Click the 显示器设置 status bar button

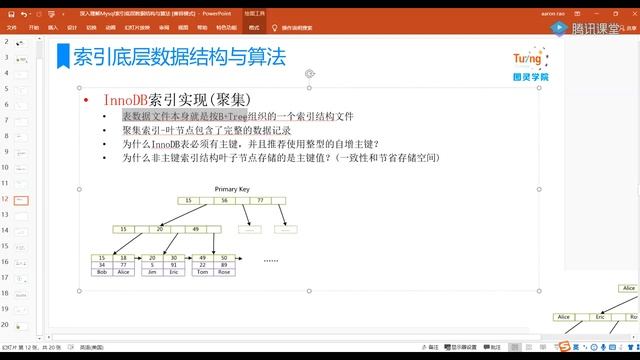coord(460,347)
